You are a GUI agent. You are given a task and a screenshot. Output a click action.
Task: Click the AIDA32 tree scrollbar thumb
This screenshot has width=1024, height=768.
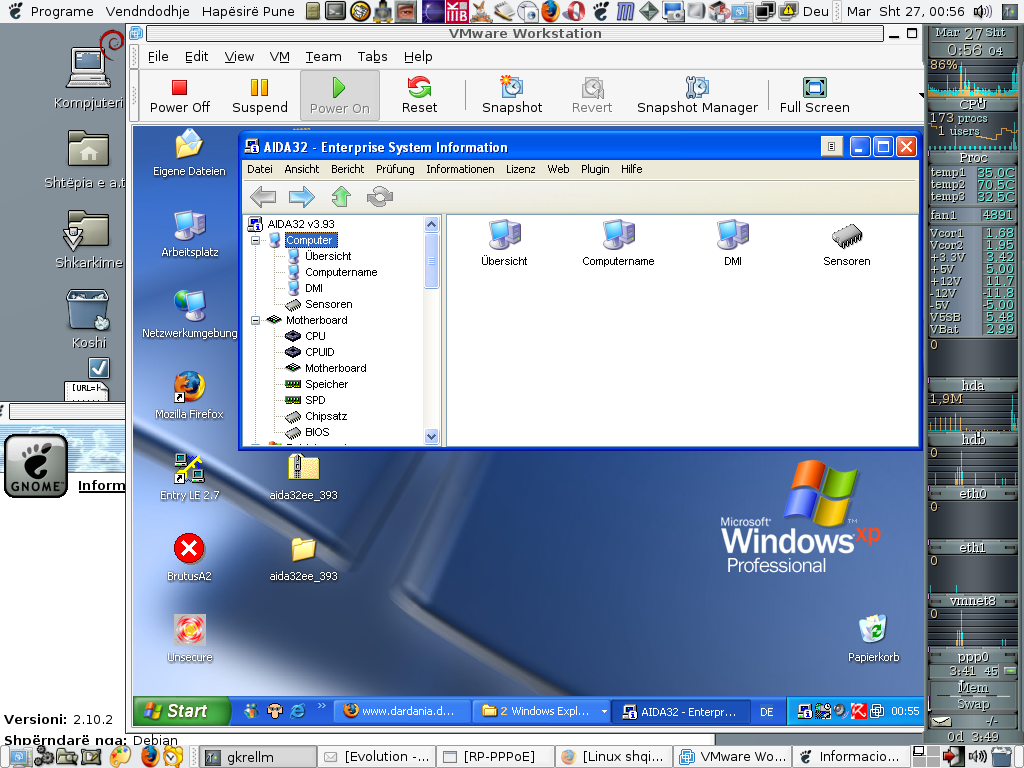tap(431, 261)
